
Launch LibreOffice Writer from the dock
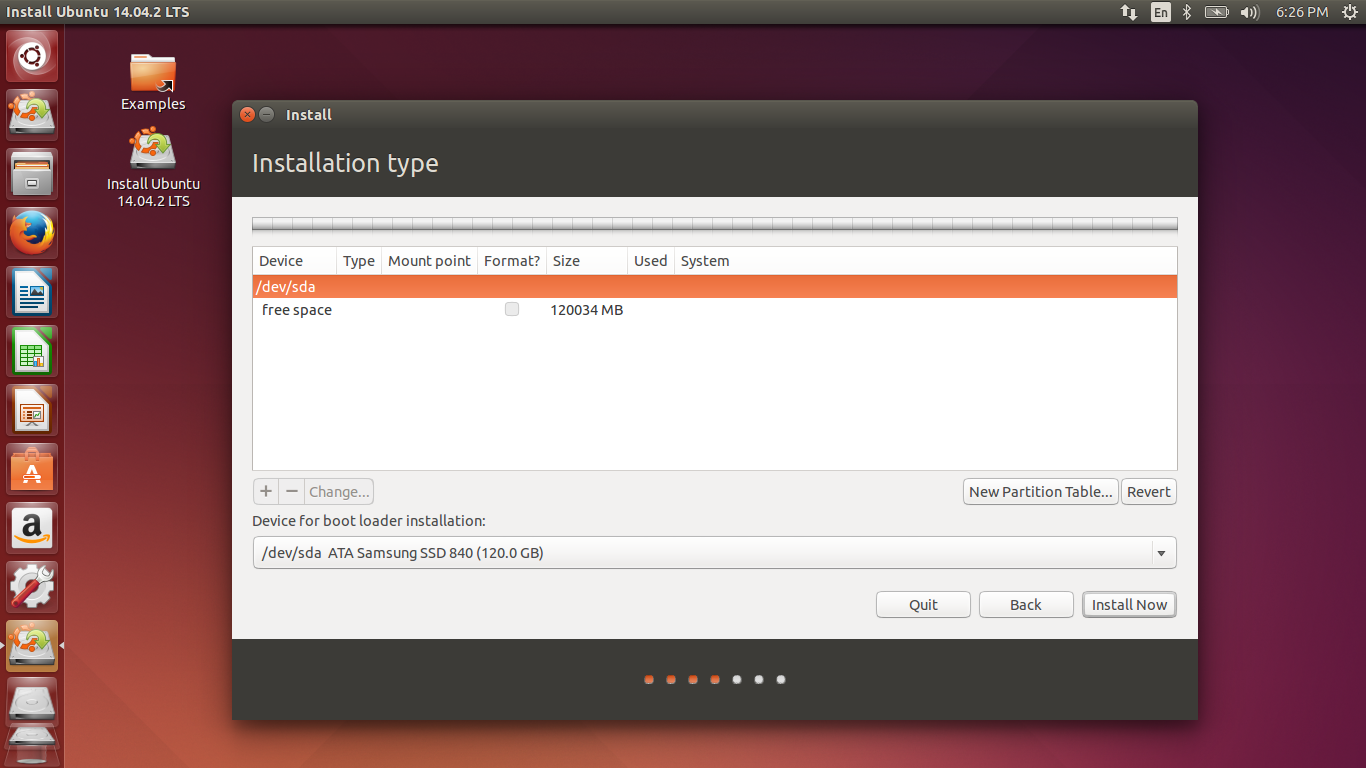(x=33, y=293)
